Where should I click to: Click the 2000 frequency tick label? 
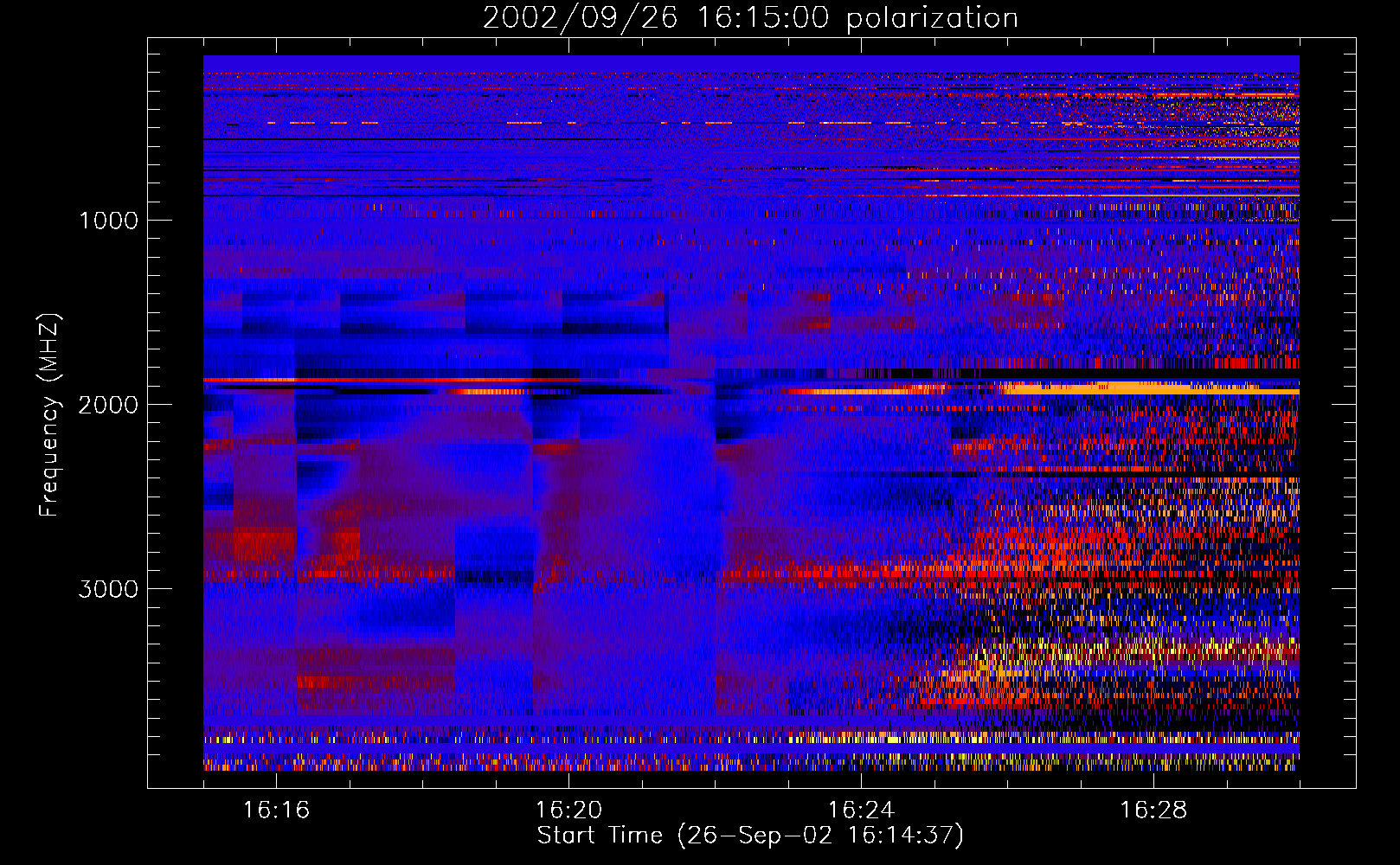pos(108,405)
